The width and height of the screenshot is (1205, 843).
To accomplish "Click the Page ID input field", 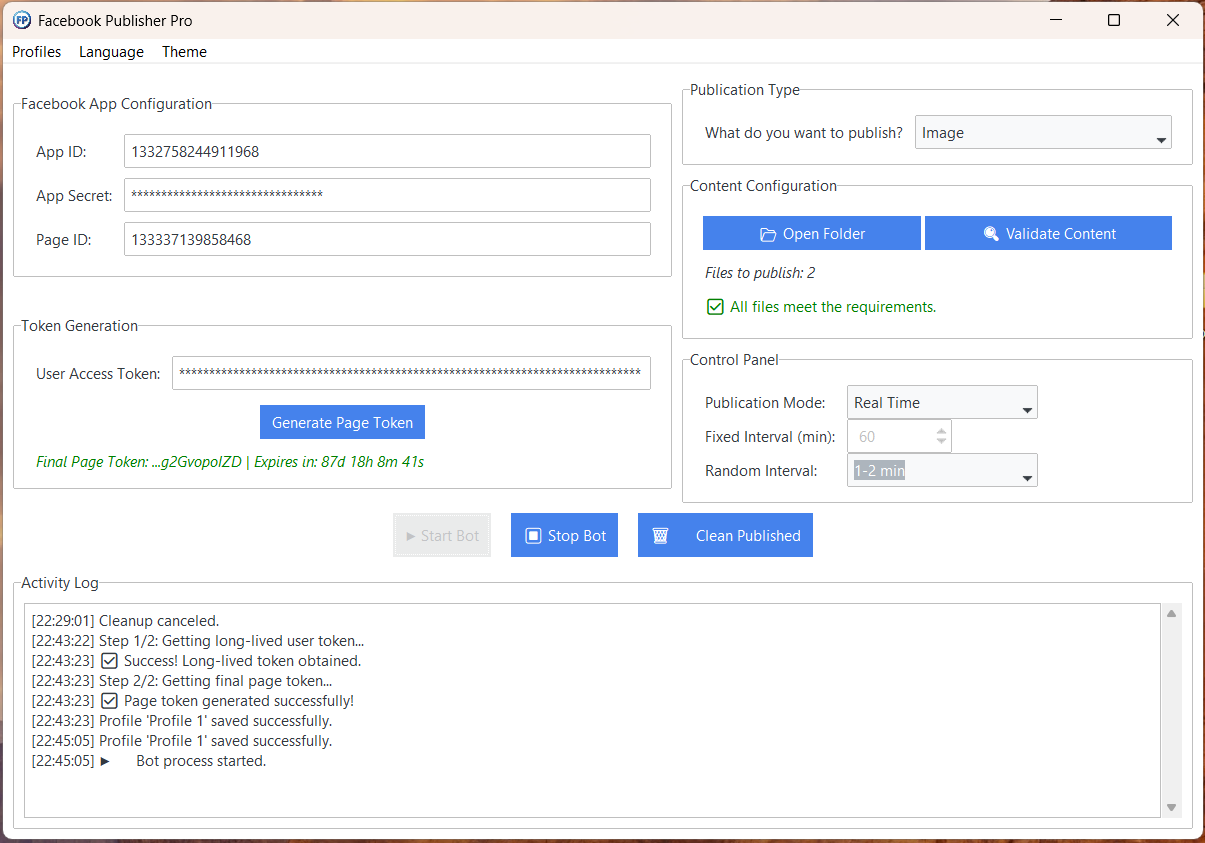I will point(387,240).
